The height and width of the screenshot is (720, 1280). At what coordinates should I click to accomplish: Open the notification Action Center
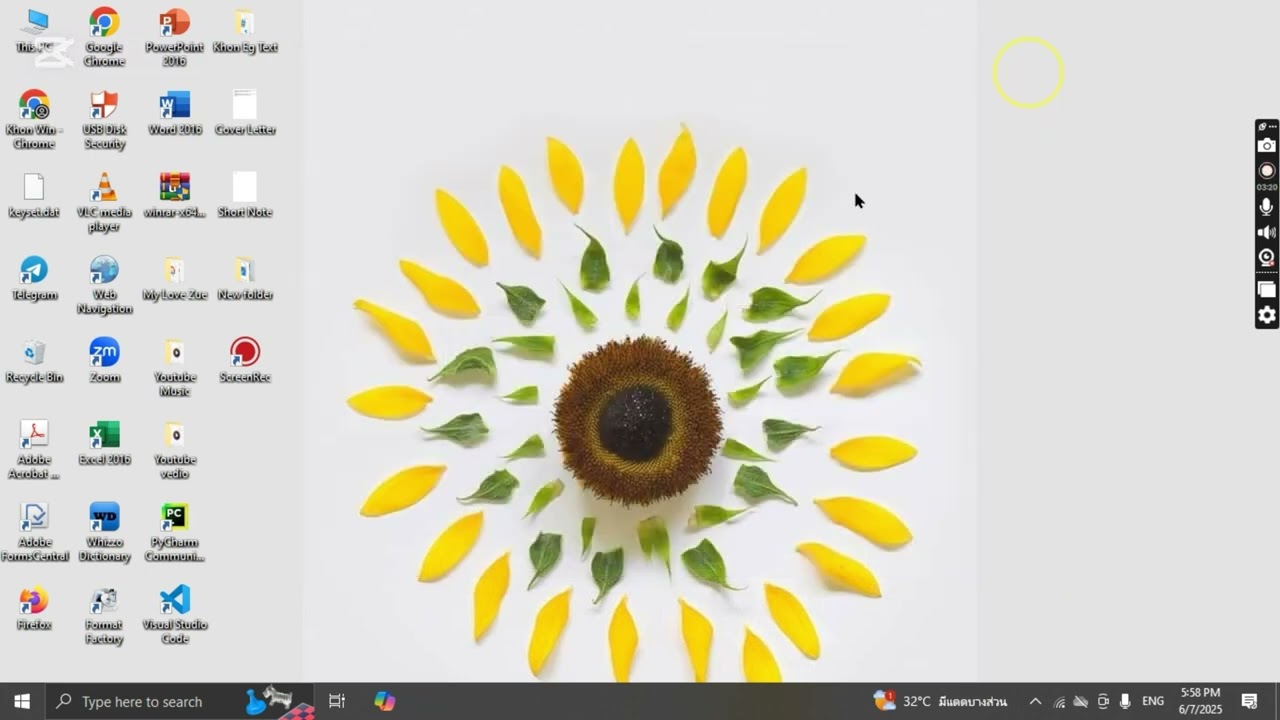click(x=1249, y=701)
